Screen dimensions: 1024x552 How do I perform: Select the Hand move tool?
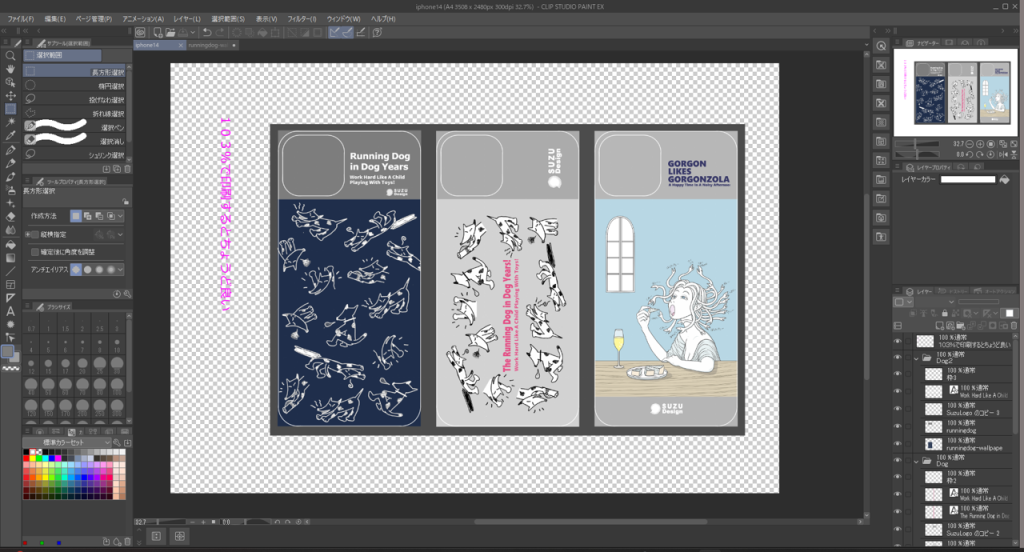point(10,69)
